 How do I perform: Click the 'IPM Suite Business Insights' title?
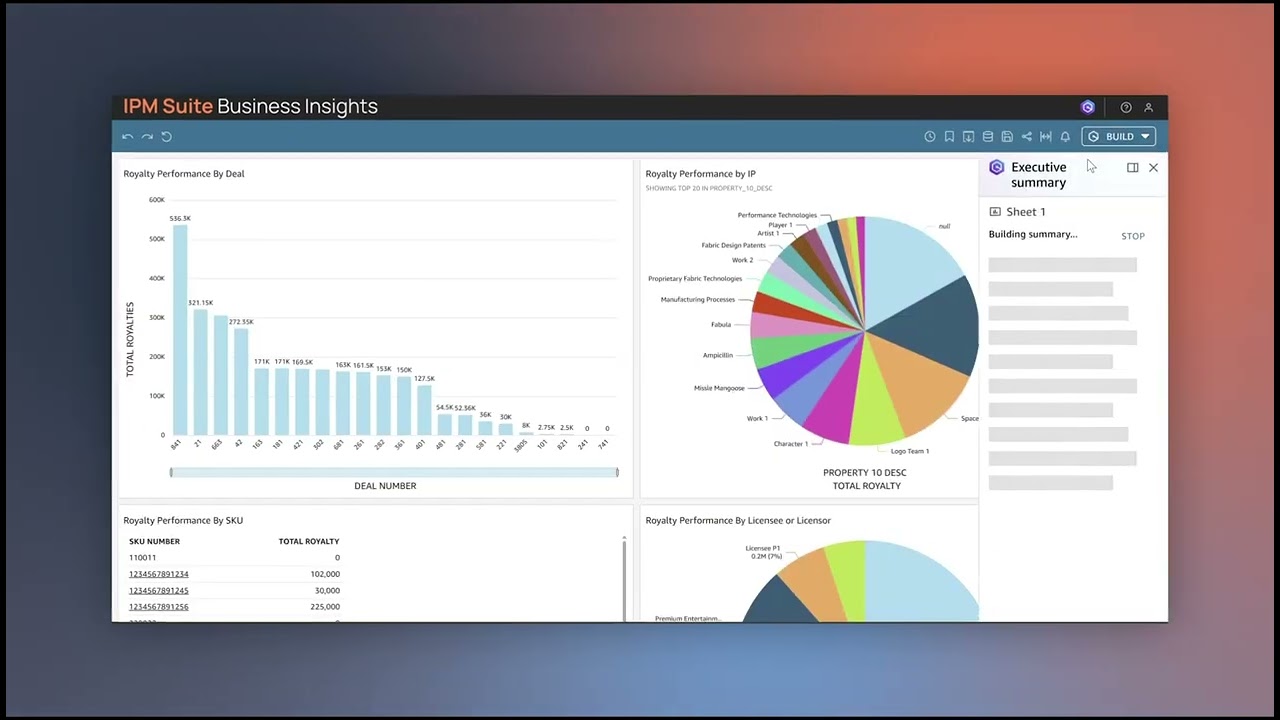[250, 107]
